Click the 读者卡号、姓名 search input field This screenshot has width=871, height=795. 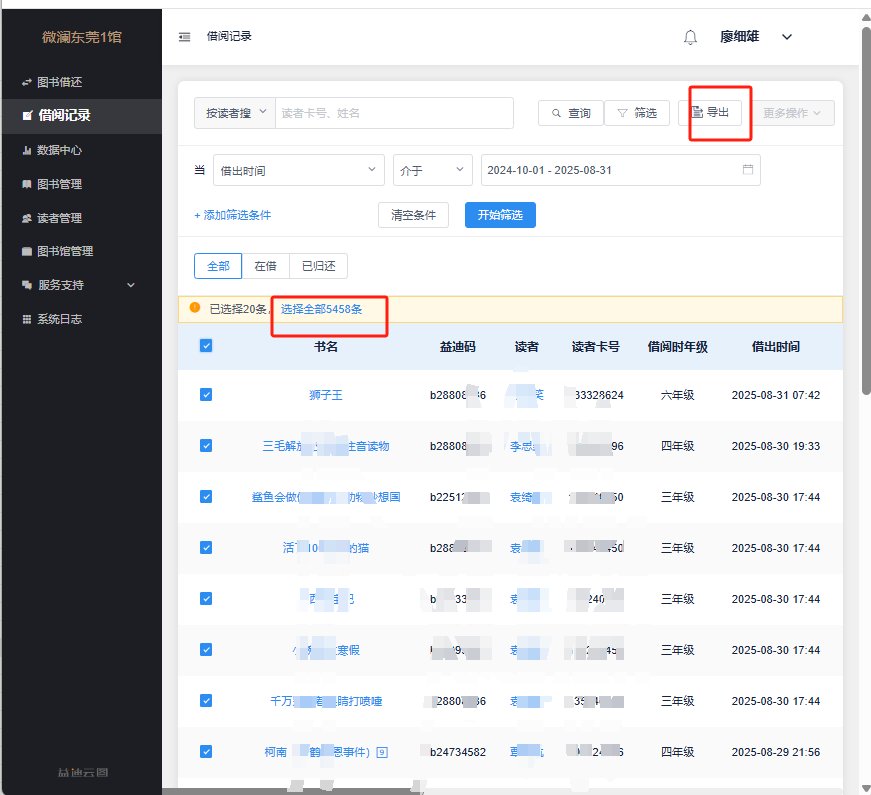(394, 113)
